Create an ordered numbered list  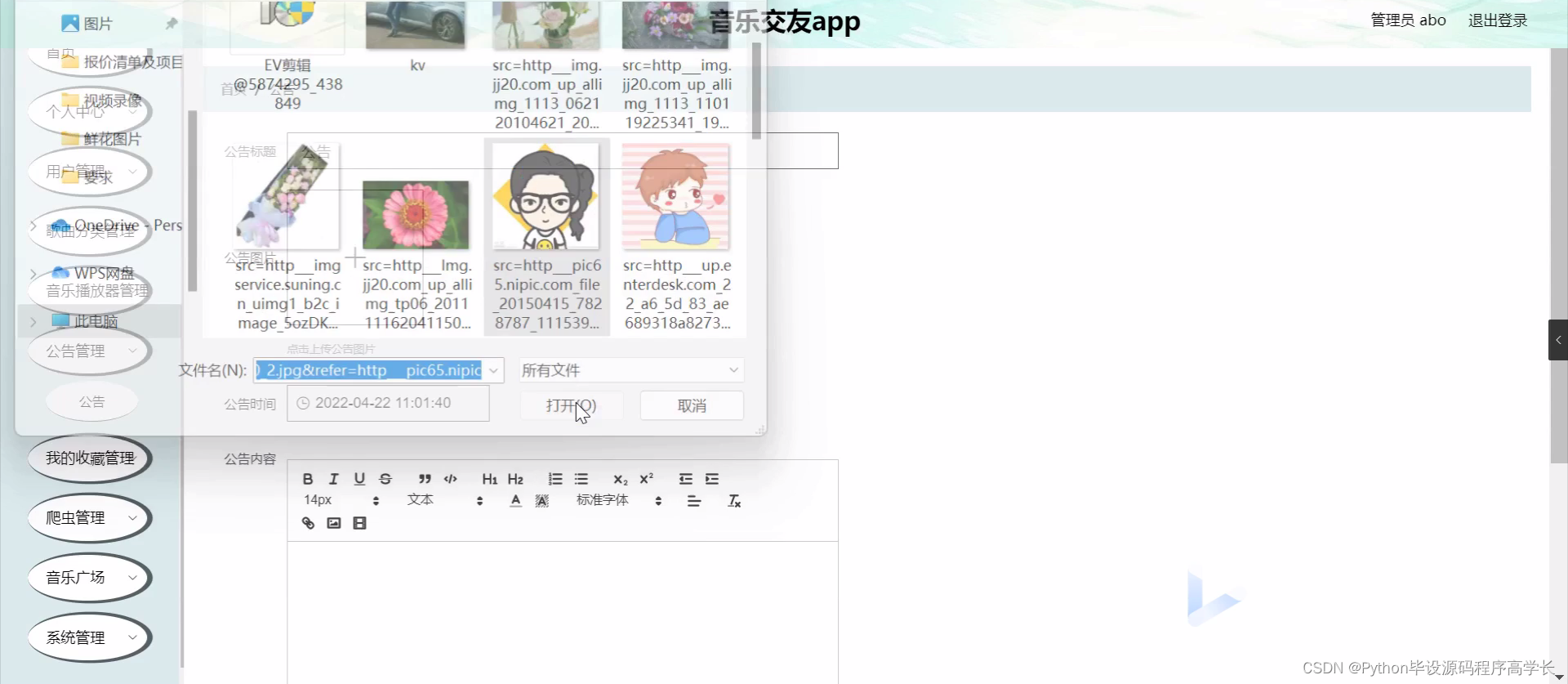coord(555,479)
